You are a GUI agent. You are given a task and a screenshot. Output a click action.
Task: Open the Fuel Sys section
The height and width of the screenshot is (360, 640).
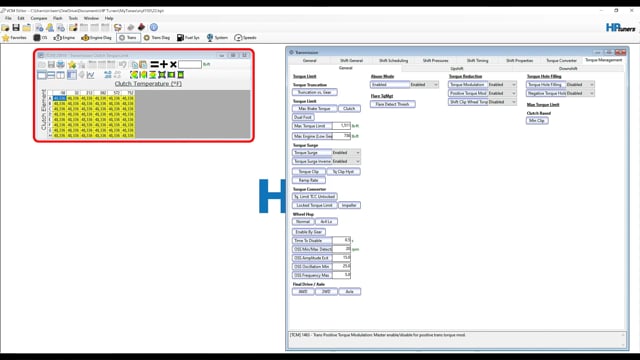(x=188, y=38)
